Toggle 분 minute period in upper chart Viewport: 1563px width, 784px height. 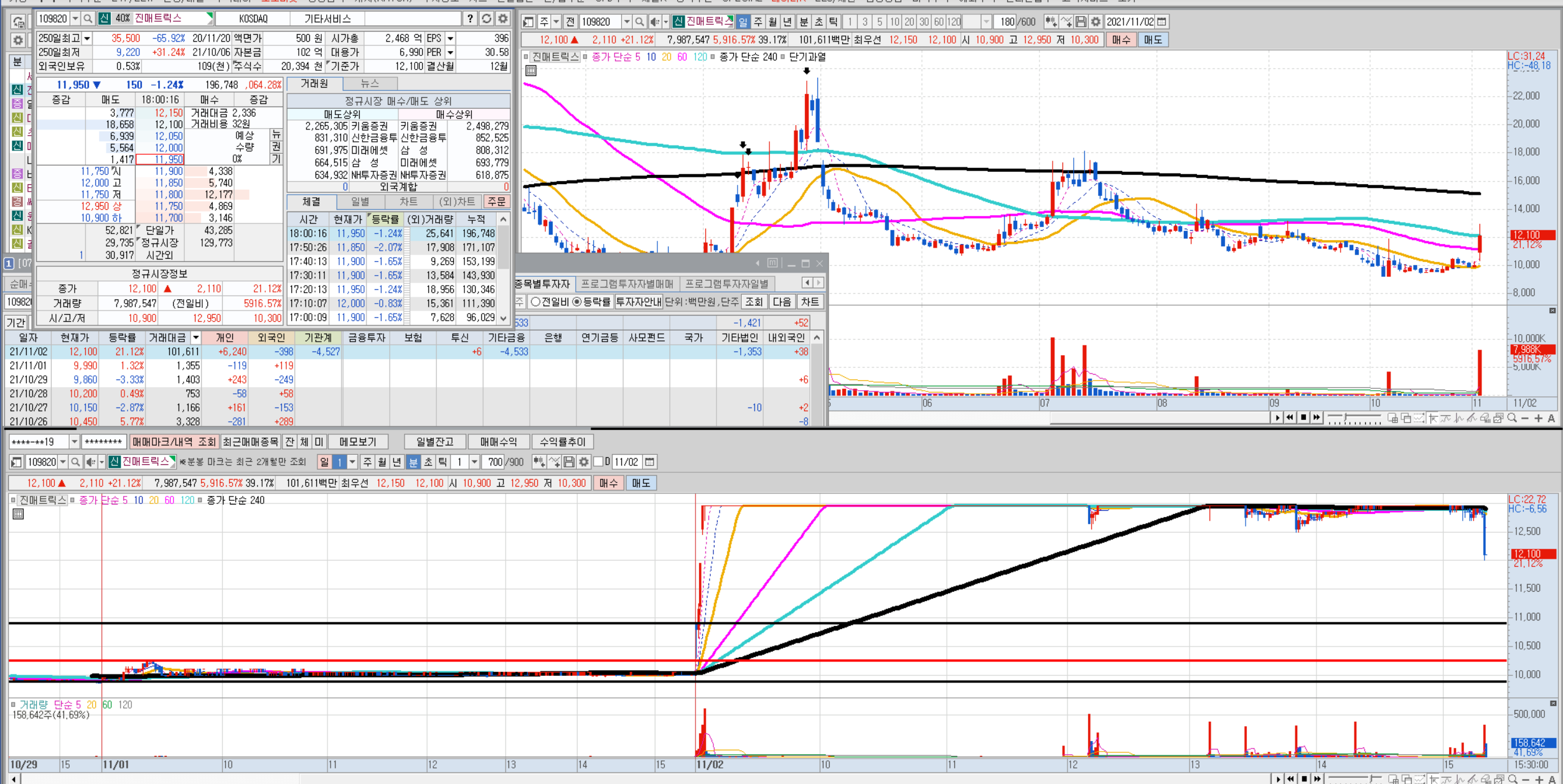tap(804, 22)
